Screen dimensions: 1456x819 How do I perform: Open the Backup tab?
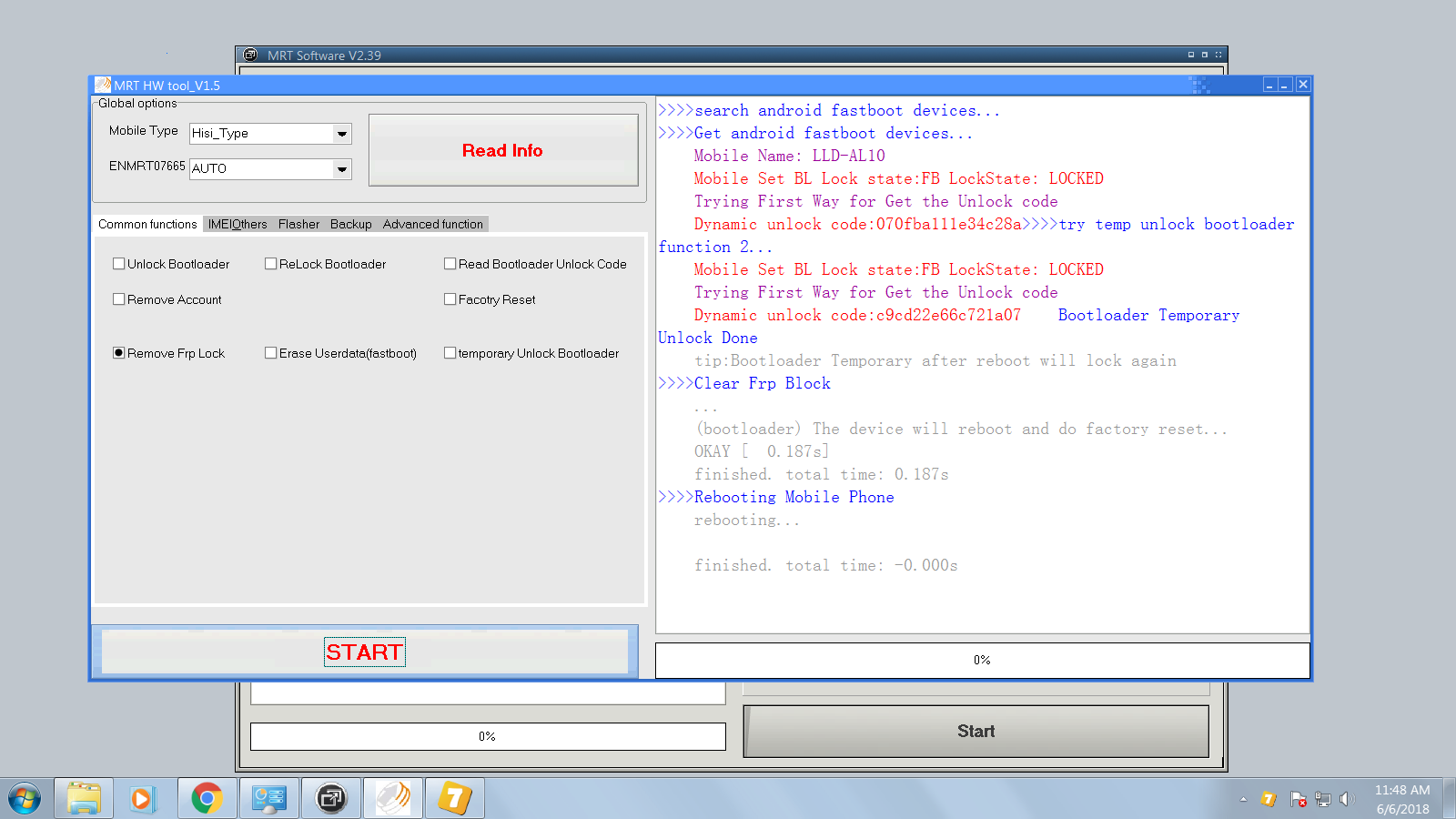point(351,224)
